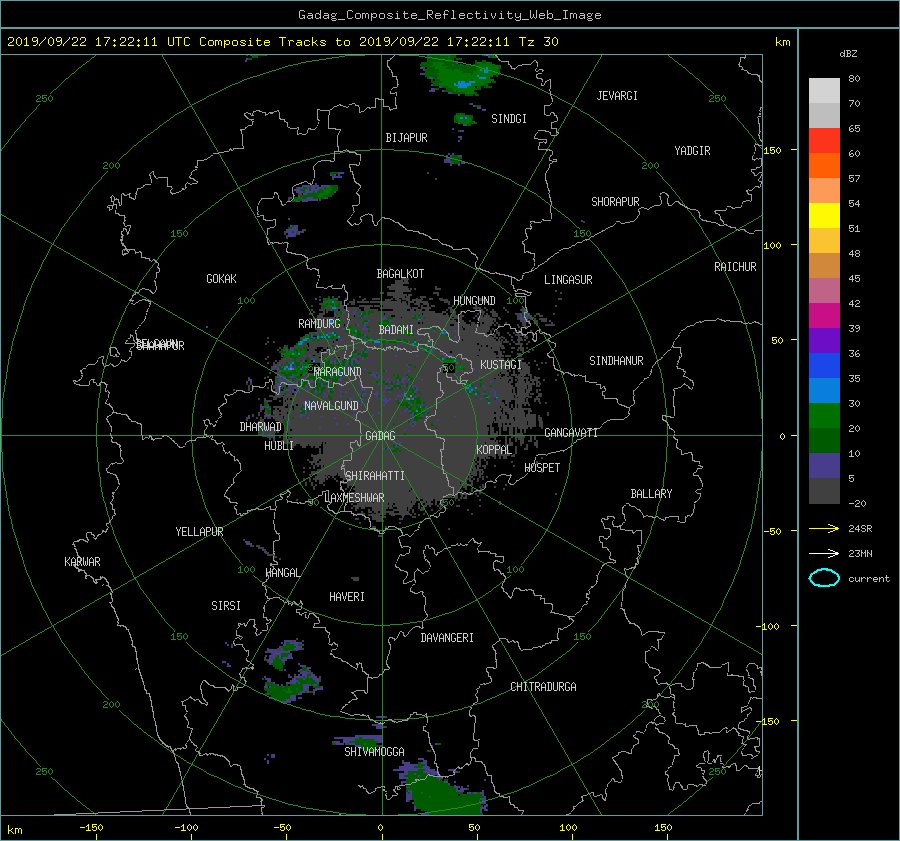Select the dark orange 57 dBZ legend color

(824, 166)
